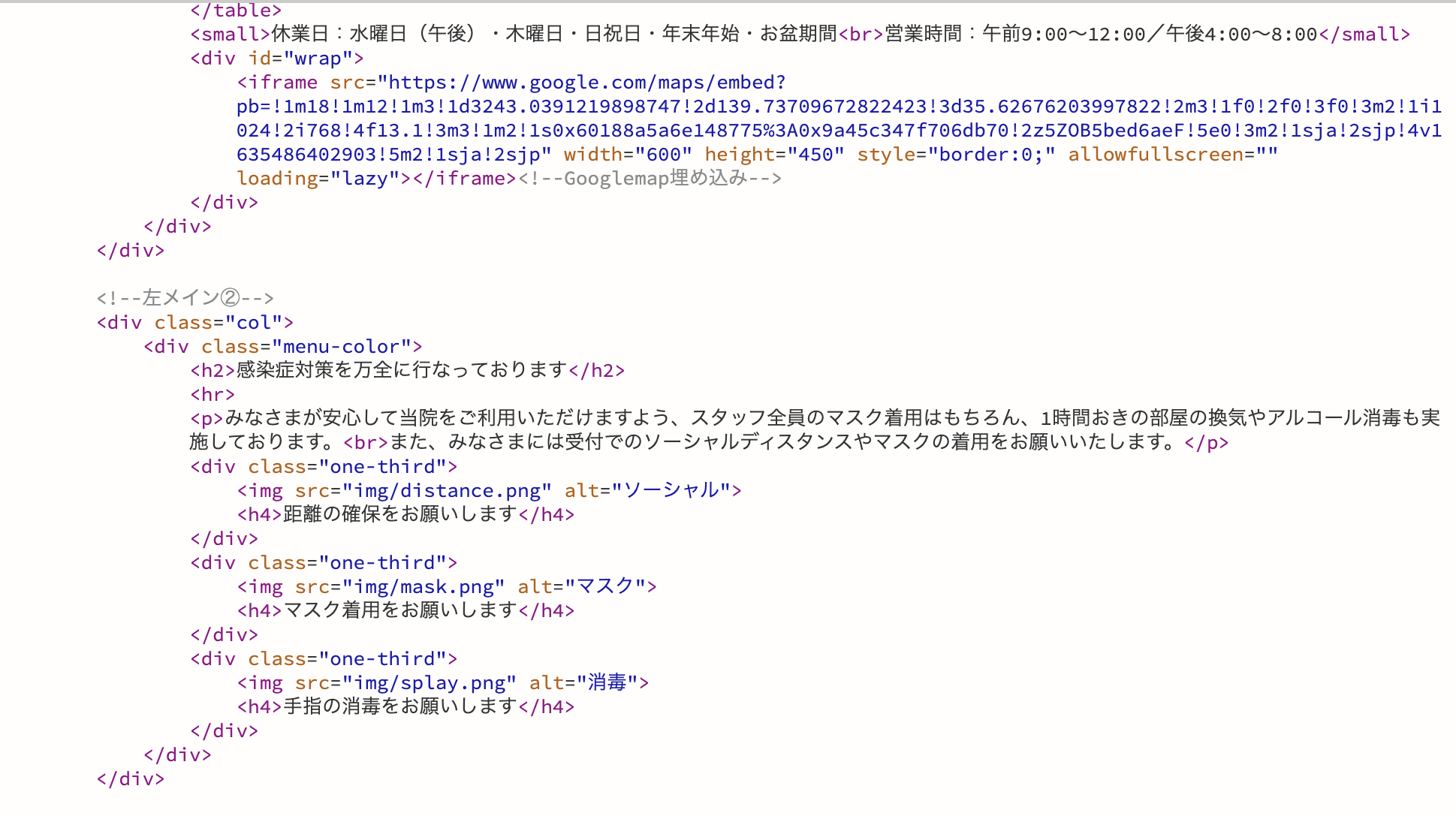Click the closing </small> tag
This screenshot has width=1456, height=816.
coord(1364,35)
